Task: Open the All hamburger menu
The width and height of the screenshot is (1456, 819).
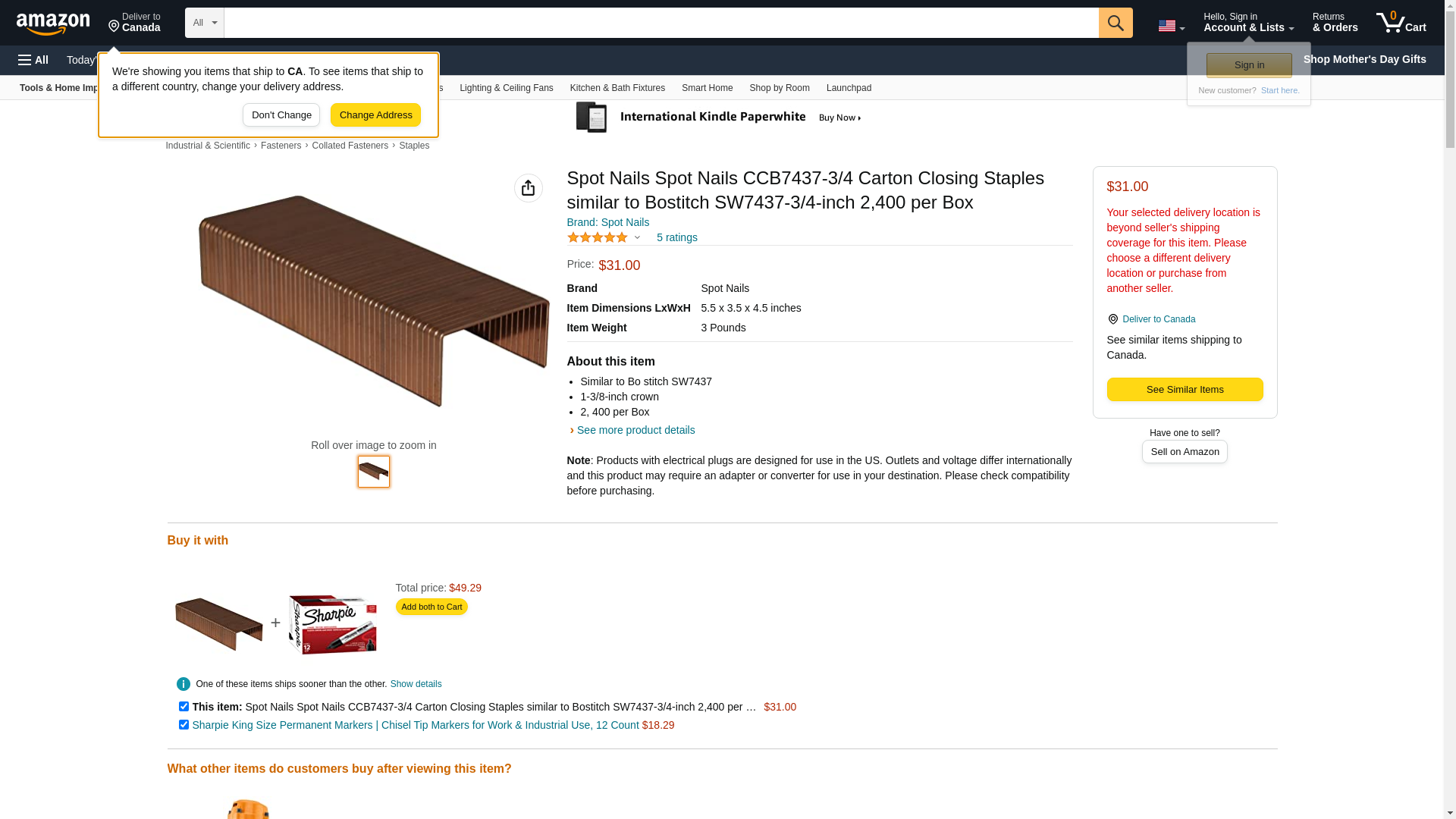Action: click(33, 60)
